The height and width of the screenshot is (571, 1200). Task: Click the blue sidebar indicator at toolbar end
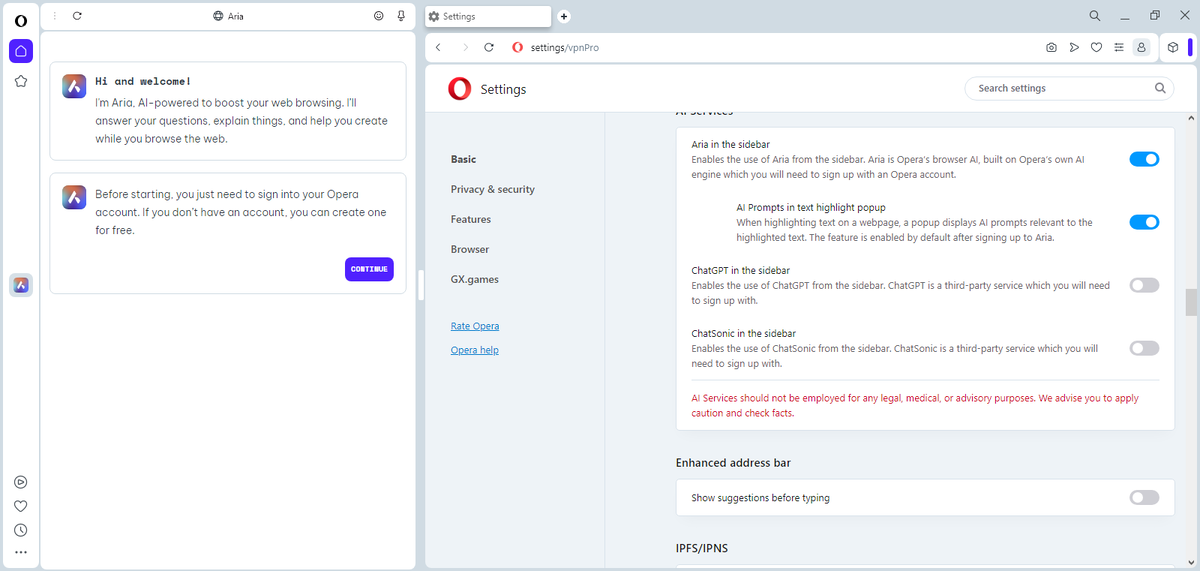1190,47
